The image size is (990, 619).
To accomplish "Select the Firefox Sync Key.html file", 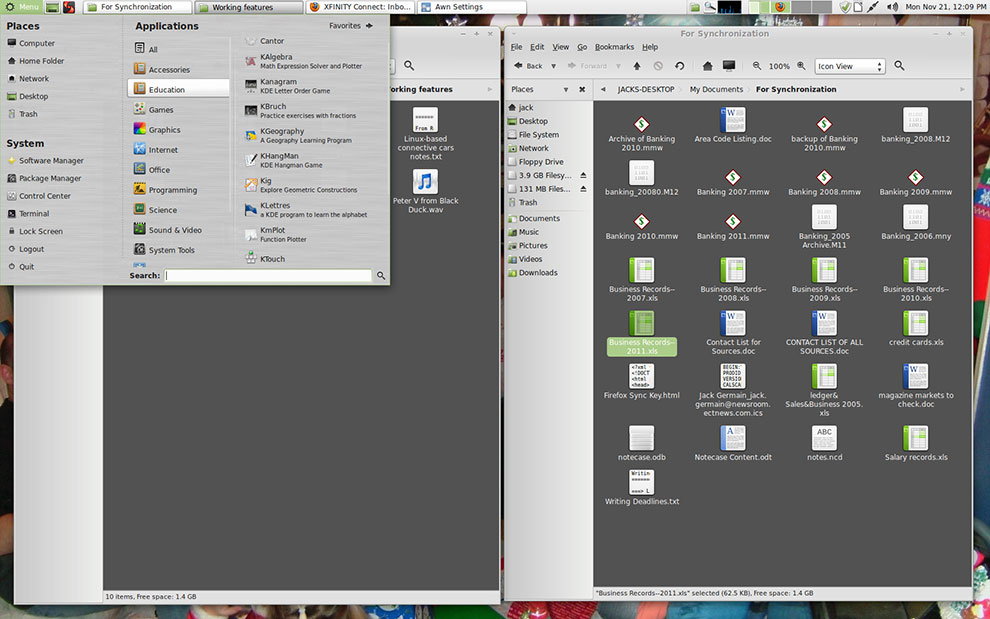I will pyautogui.click(x=641, y=382).
